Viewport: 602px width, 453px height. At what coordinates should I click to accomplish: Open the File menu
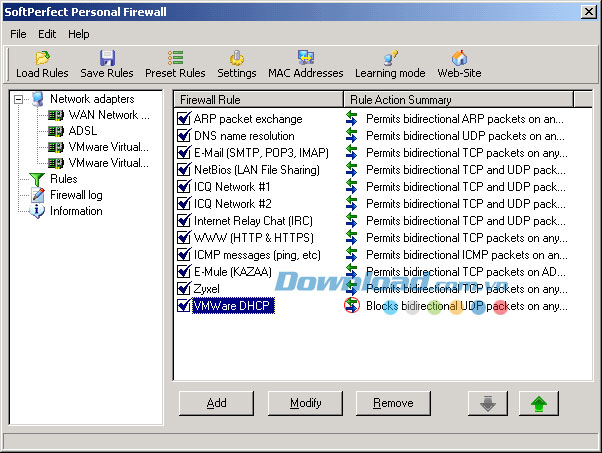click(x=18, y=34)
